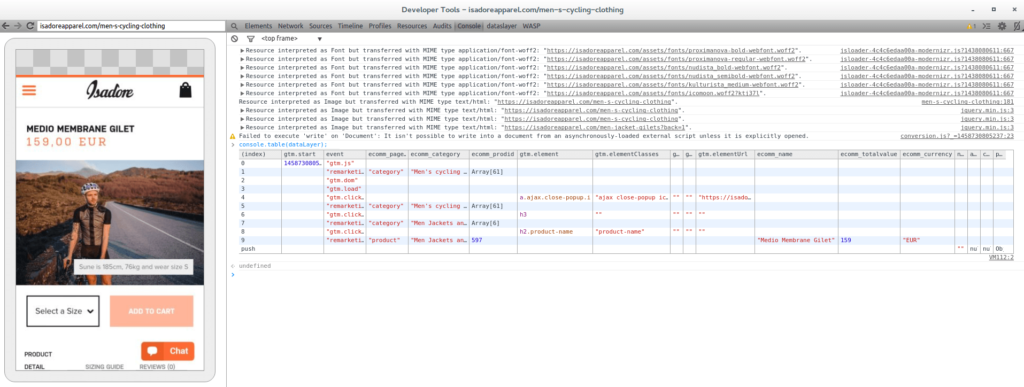
Task: Toggle the console drawer icon
Action: pyautogui.click(x=987, y=26)
